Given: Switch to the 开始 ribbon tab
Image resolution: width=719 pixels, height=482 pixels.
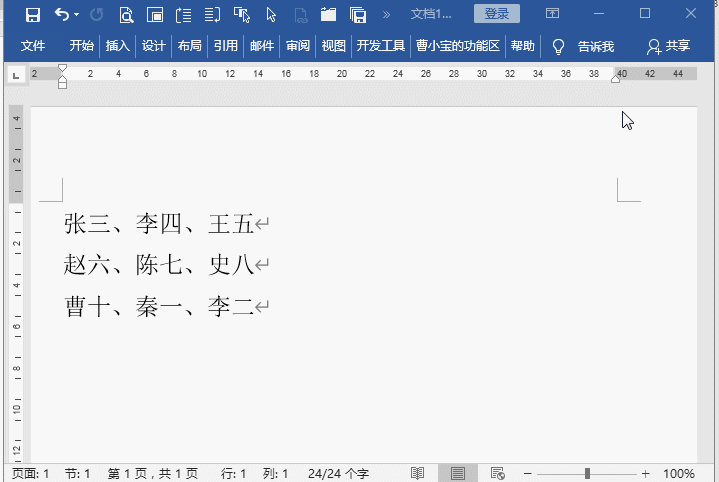Looking at the screenshot, I should 82,46.
